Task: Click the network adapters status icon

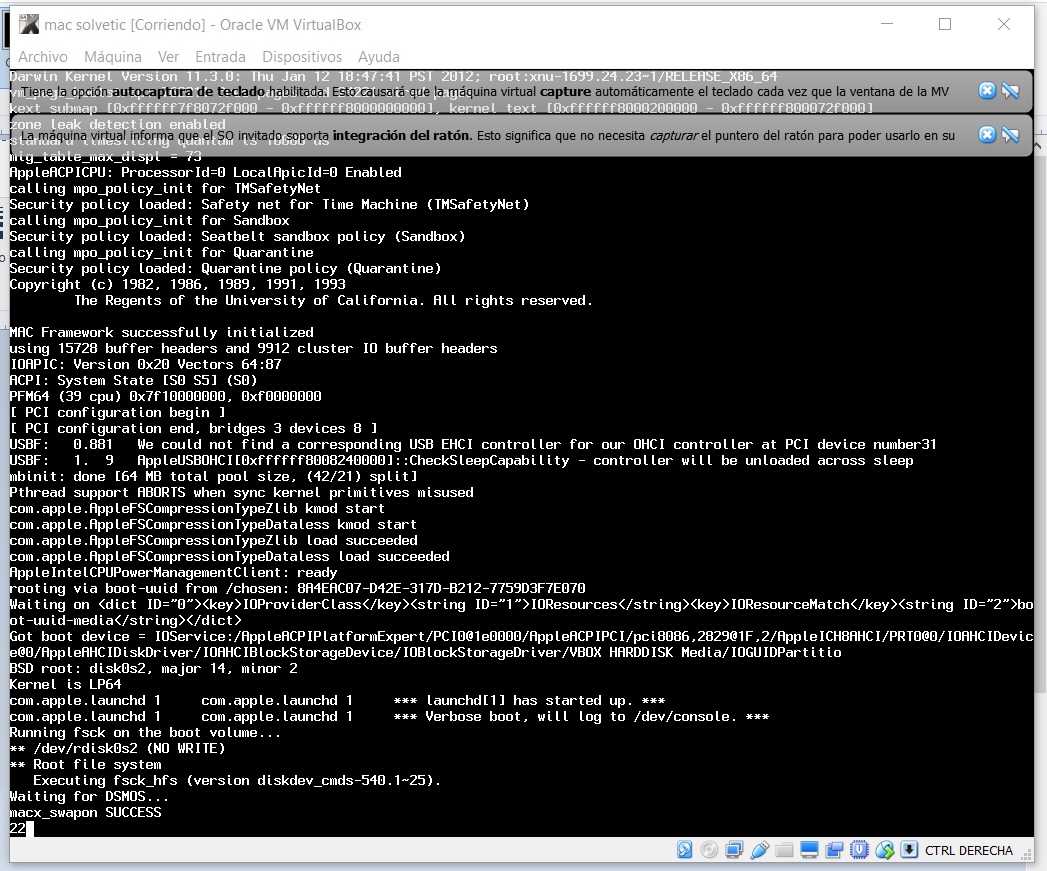Action: (x=734, y=850)
